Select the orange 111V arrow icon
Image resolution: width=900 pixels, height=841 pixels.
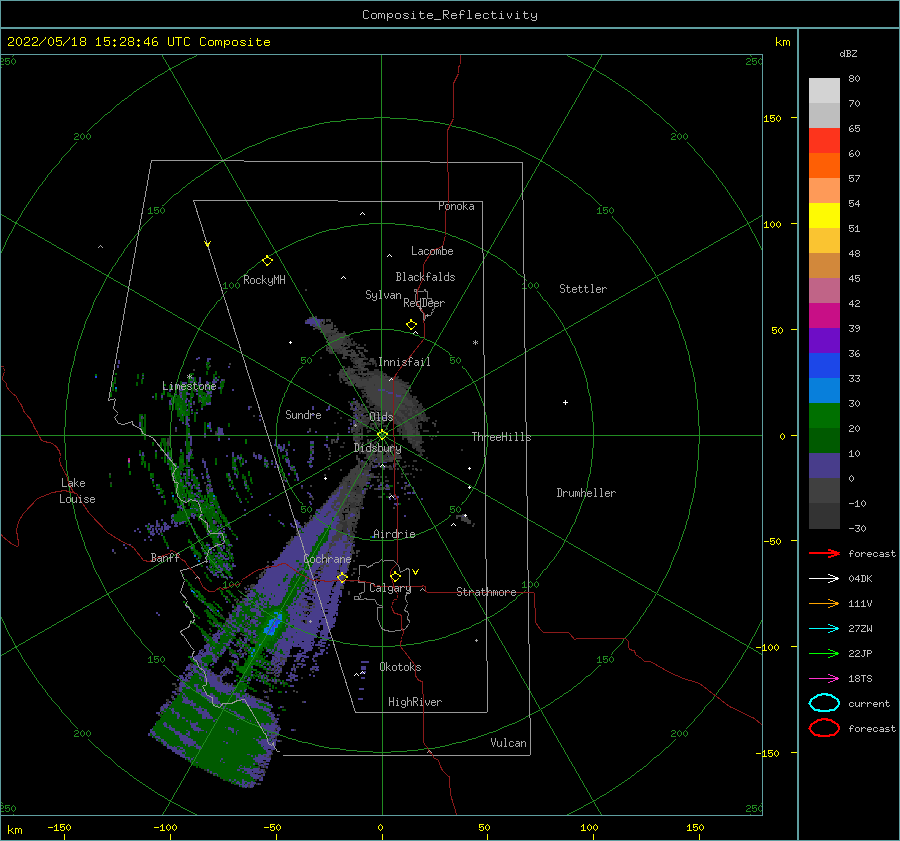(824, 603)
